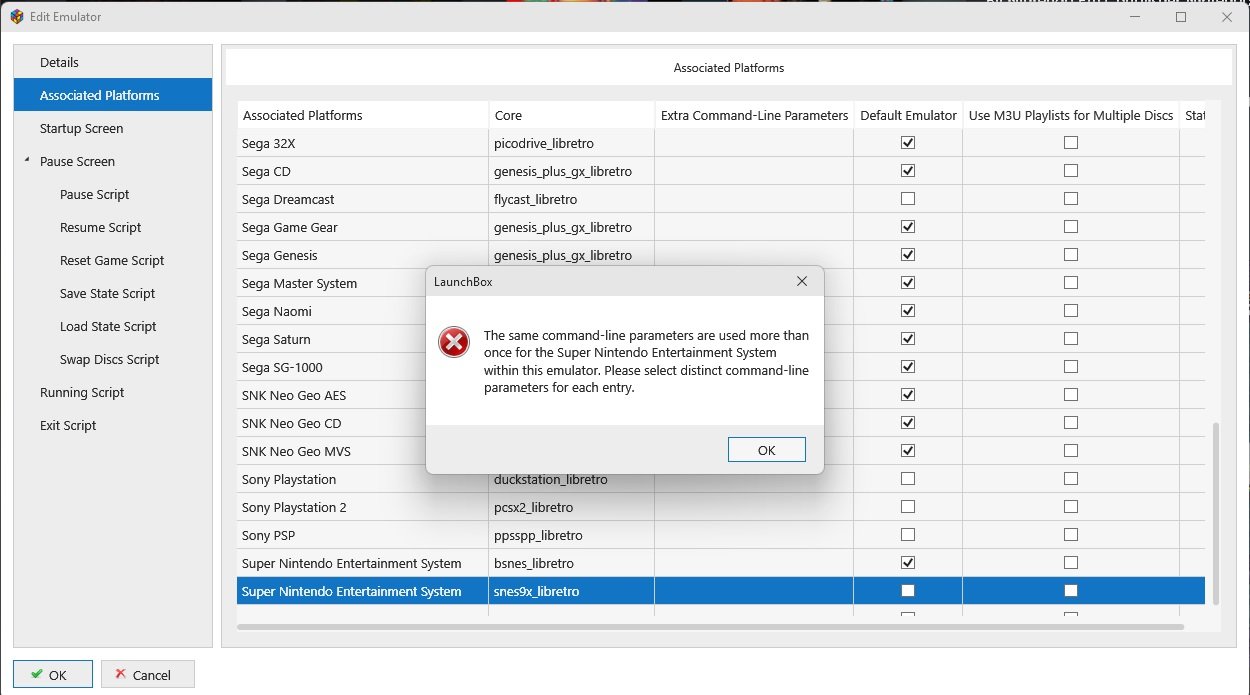Close the LaunchBox error dialog with X
The image size is (1250, 695).
(x=801, y=282)
